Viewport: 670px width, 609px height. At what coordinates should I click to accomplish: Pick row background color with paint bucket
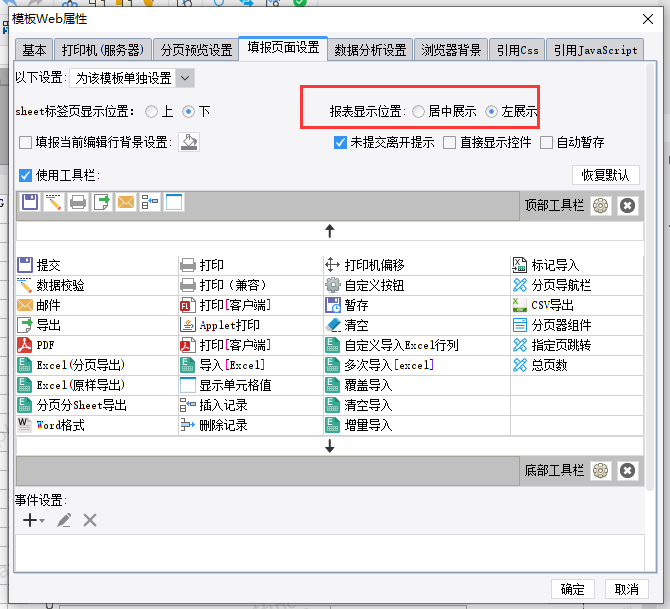pos(189,142)
